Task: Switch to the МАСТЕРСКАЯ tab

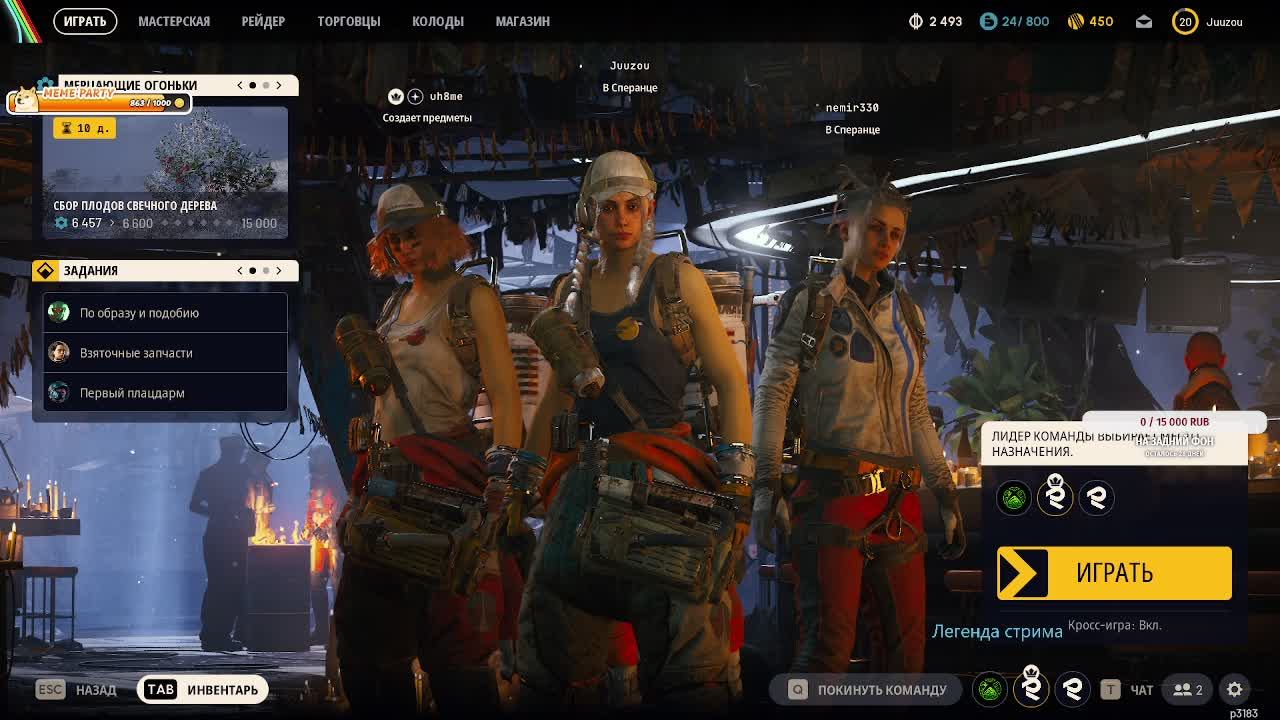Action: tap(174, 21)
